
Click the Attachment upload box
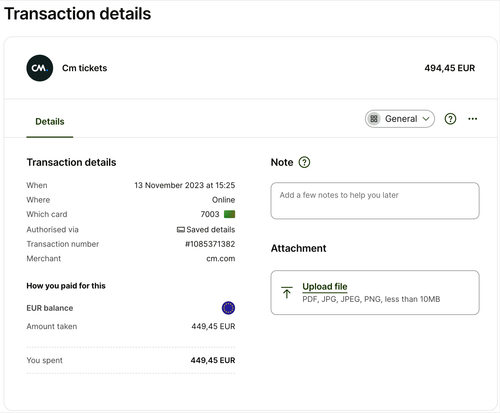[x=375, y=292]
